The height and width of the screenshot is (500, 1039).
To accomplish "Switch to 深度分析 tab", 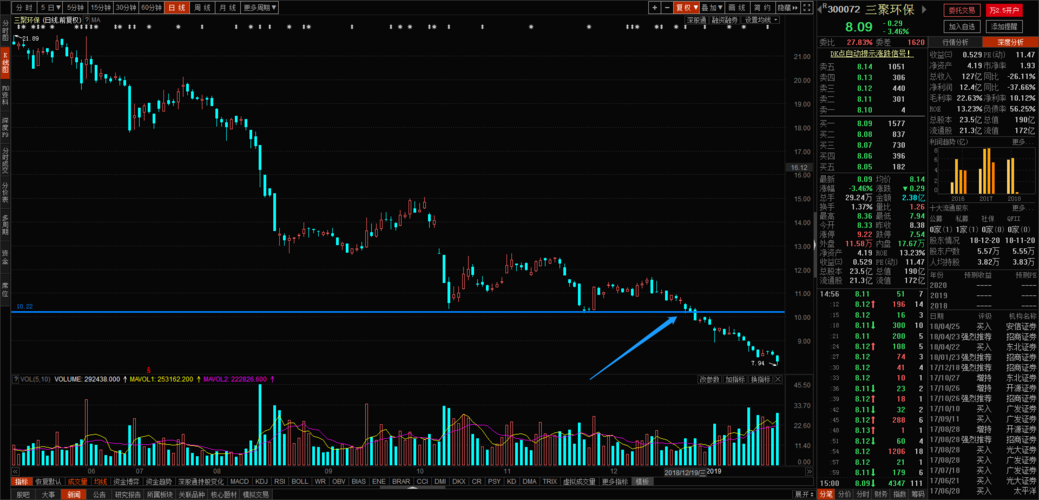I will 1011,42.
